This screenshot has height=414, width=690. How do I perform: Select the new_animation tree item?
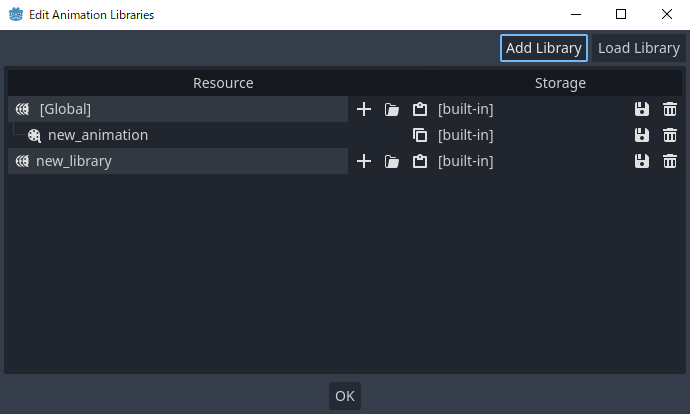tap(97, 135)
